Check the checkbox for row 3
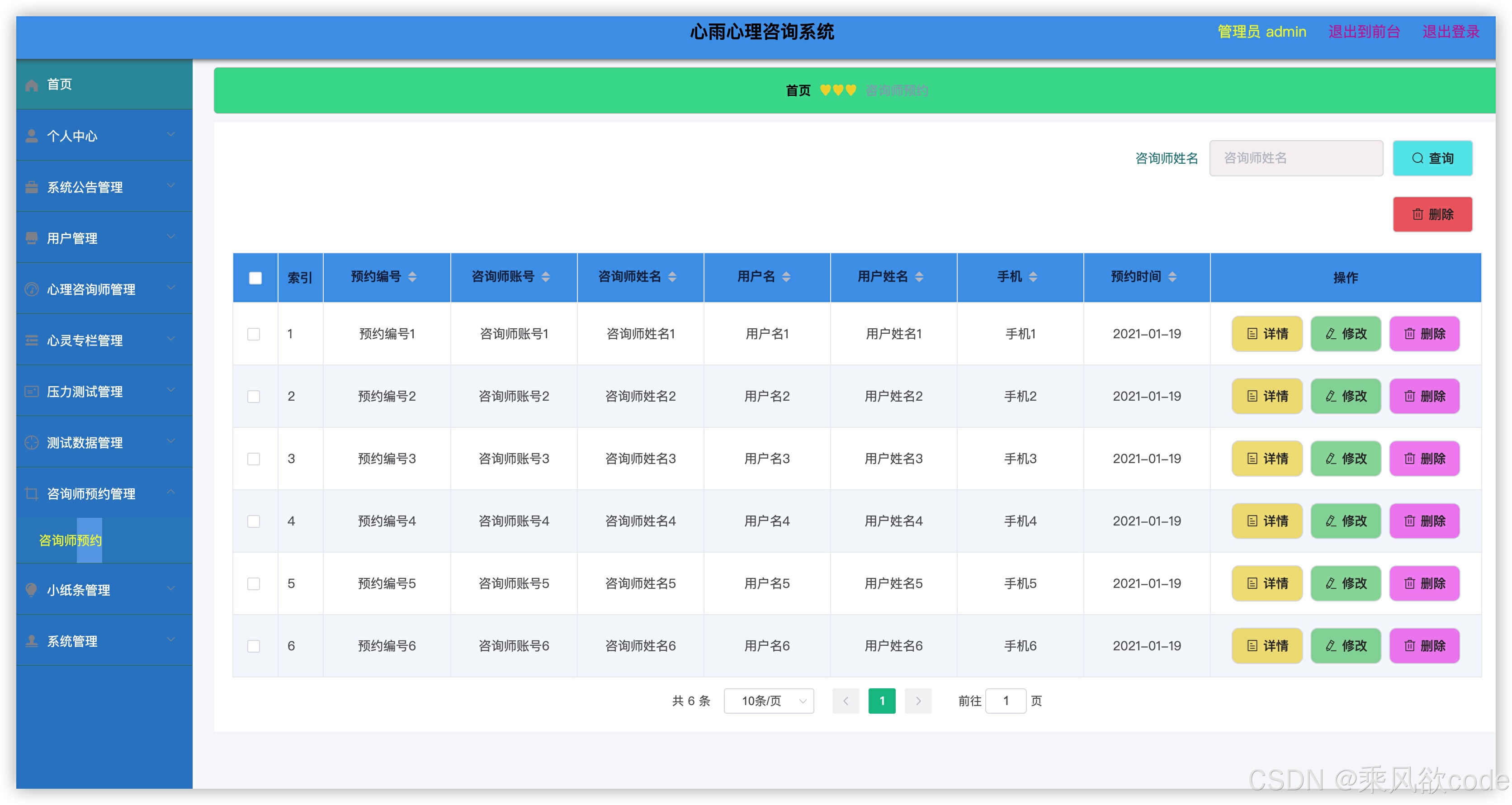This screenshot has width=1512, height=805. pyautogui.click(x=254, y=459)
